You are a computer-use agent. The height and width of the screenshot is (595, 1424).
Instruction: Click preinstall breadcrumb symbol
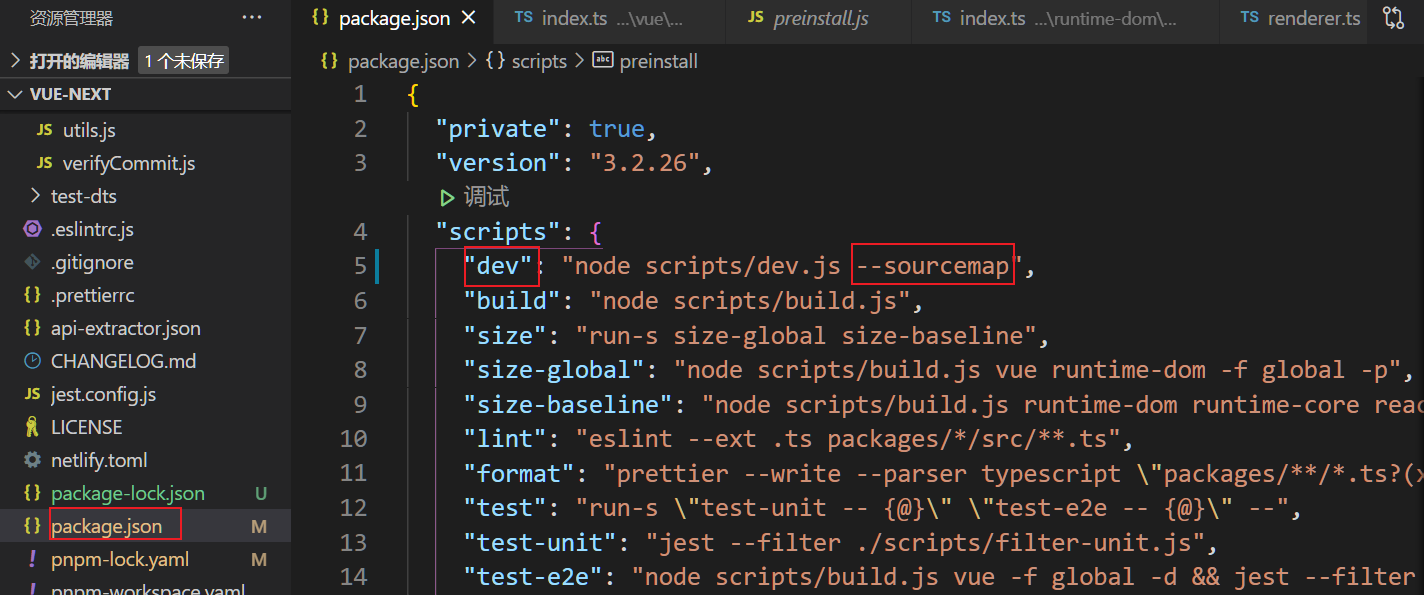pyautogui.click(x=658, y=61)
